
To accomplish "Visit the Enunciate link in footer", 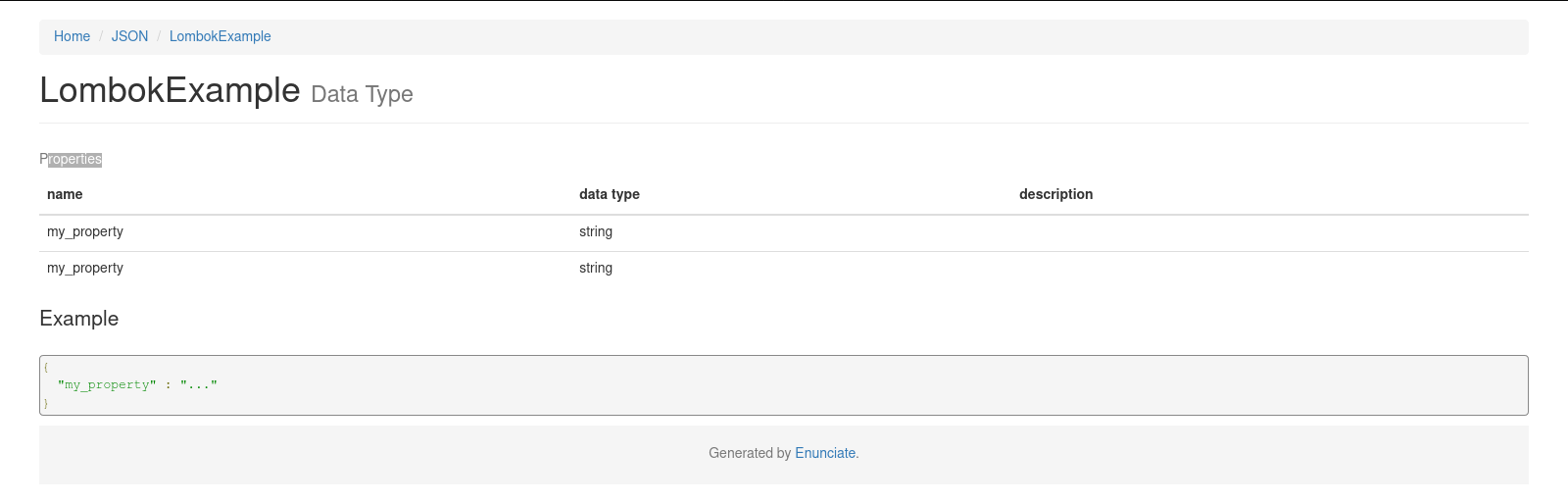I will click(825, 453).
